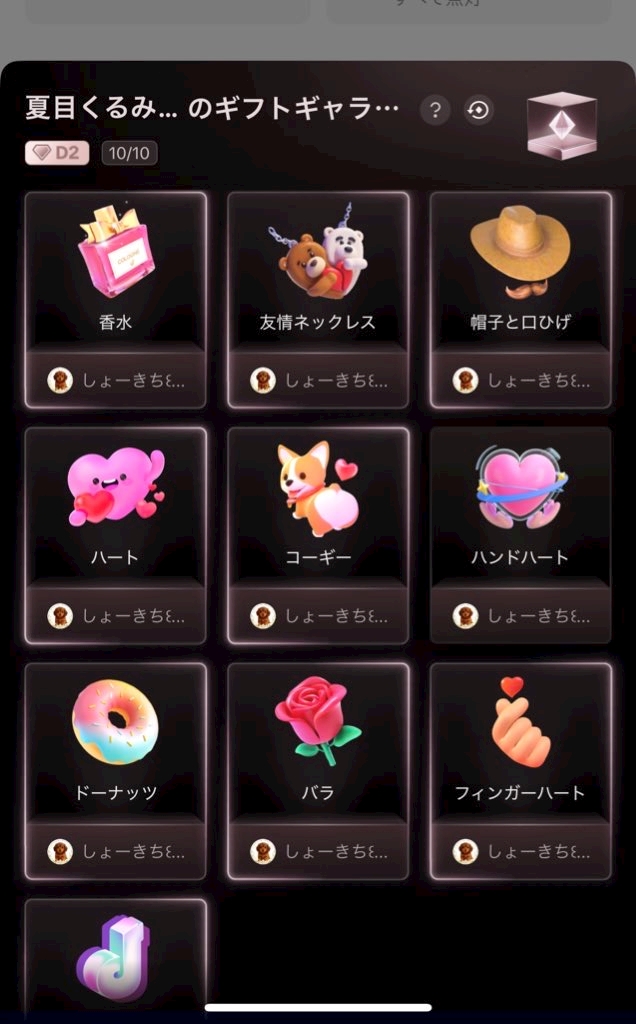Tap the gift gallery title text
Screen dimensions: 636x1024
212,108
